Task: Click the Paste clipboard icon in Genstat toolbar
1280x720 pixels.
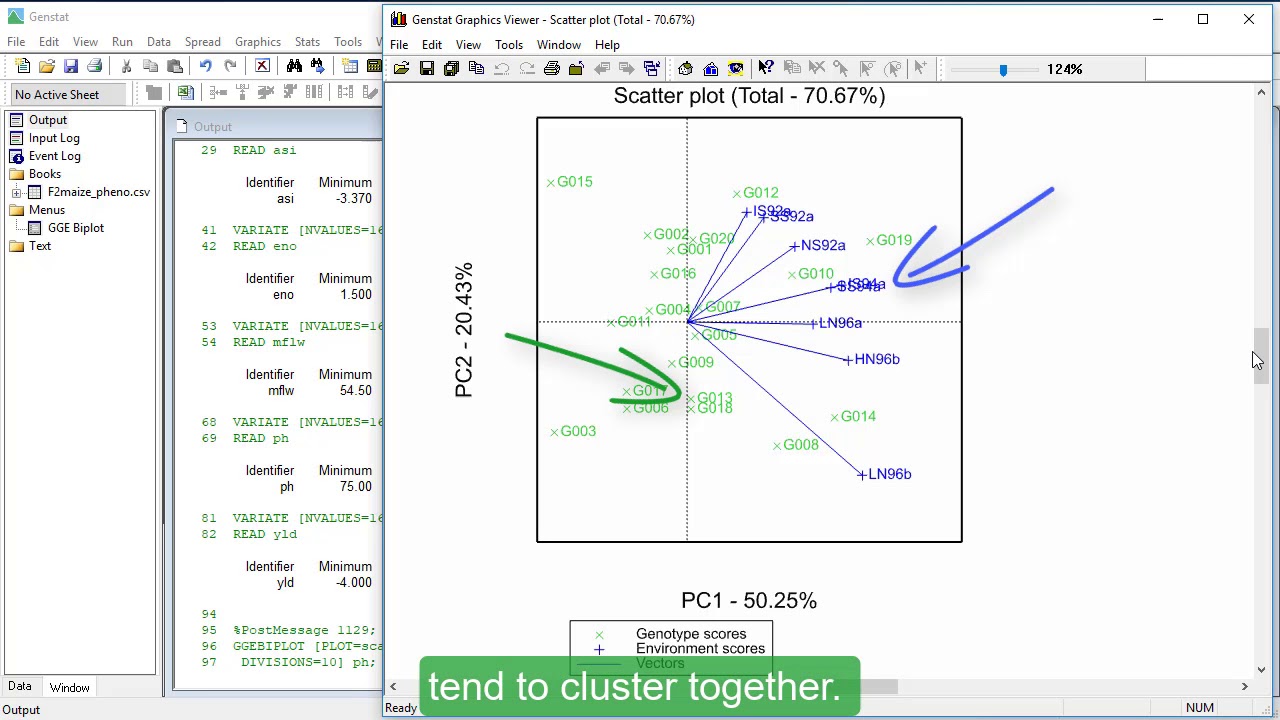Action: tap(175, 66)
